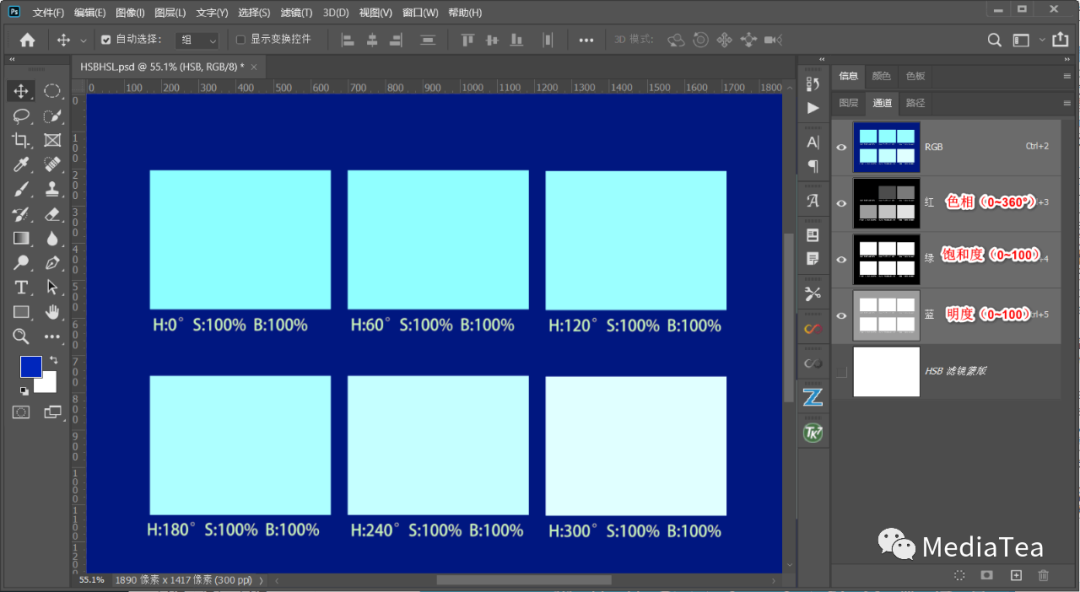Open the Search magnifier in options bar
This screenshot has width=1080, height=592.
(994, 40)
